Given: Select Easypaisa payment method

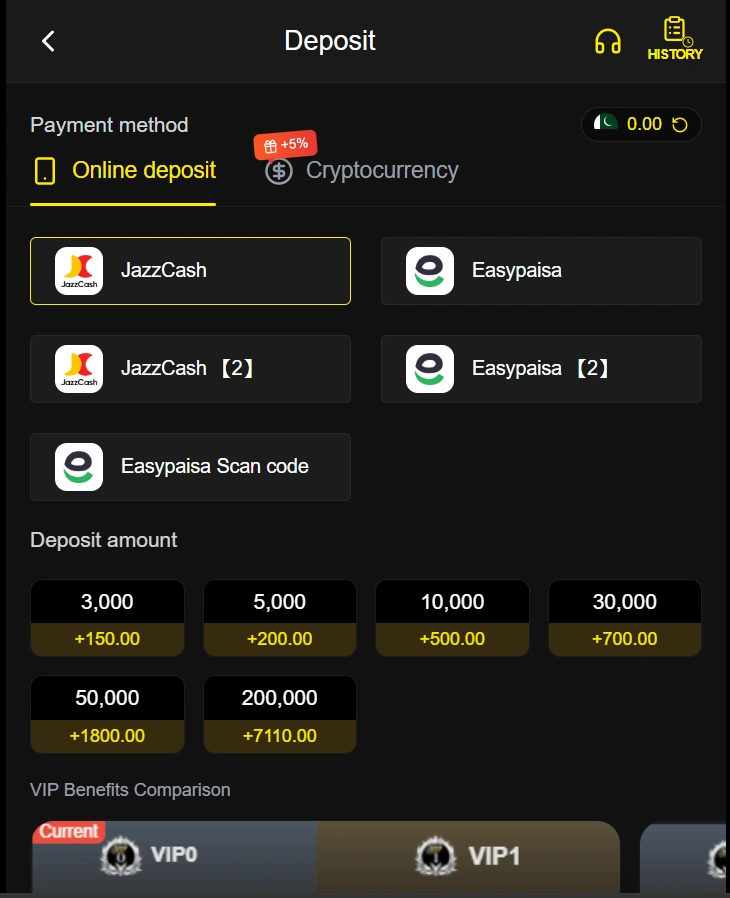Looking at the screenshot, I should point(541,271).
